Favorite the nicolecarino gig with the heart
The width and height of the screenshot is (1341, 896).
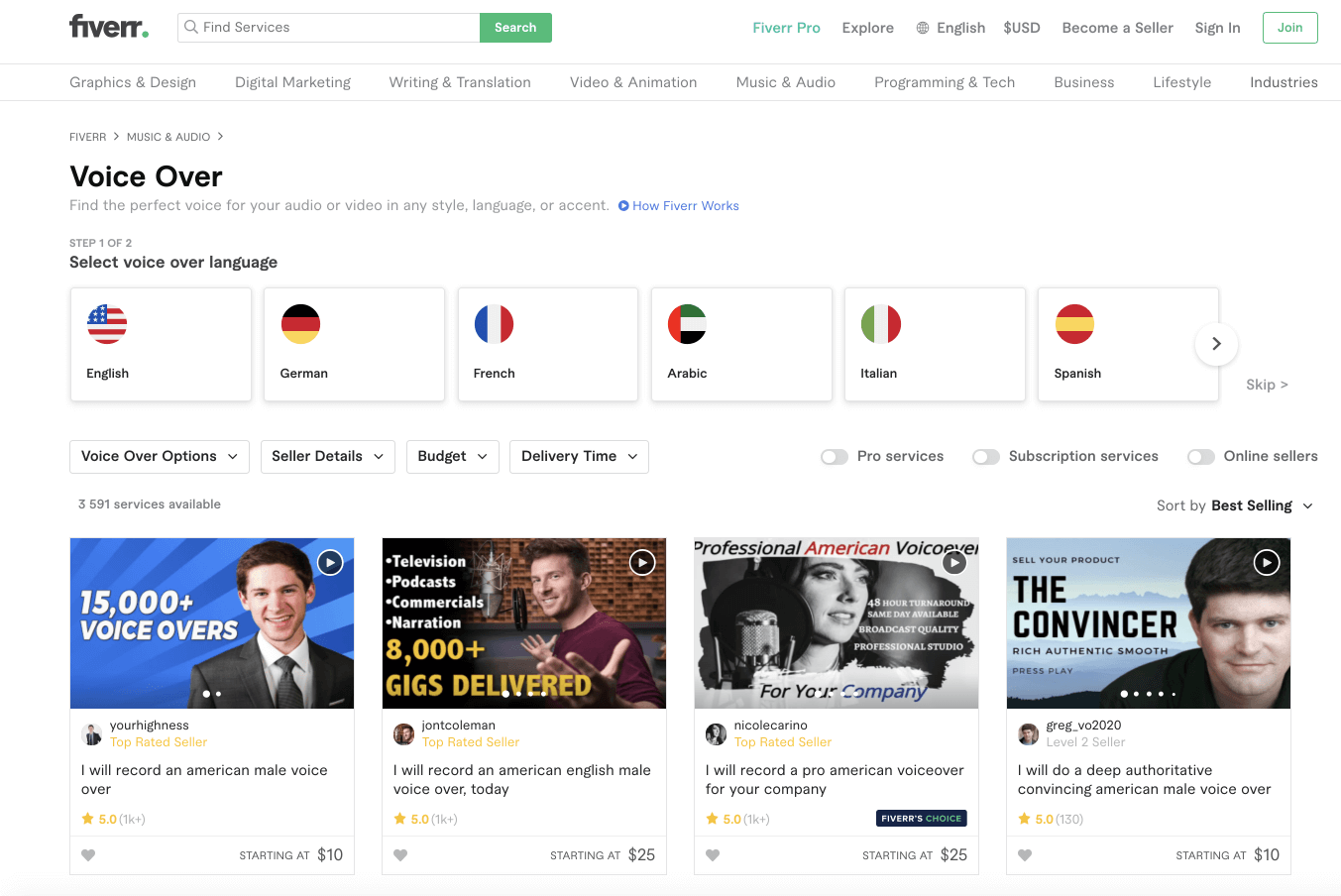[x=713, y=855]
